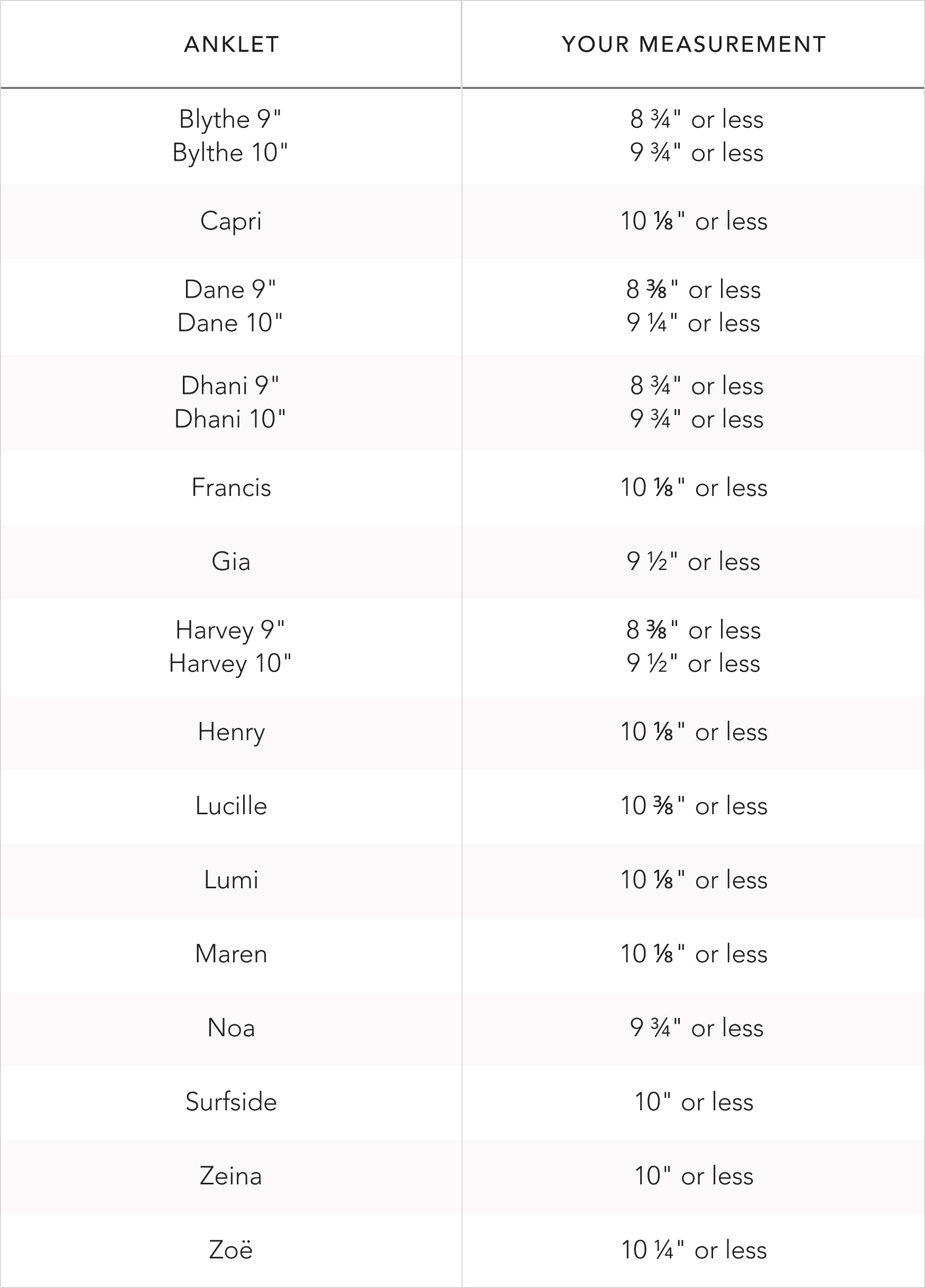Click the Zeina anklet name
The image size is (925, 1288).
click(x=231, y=1175)
